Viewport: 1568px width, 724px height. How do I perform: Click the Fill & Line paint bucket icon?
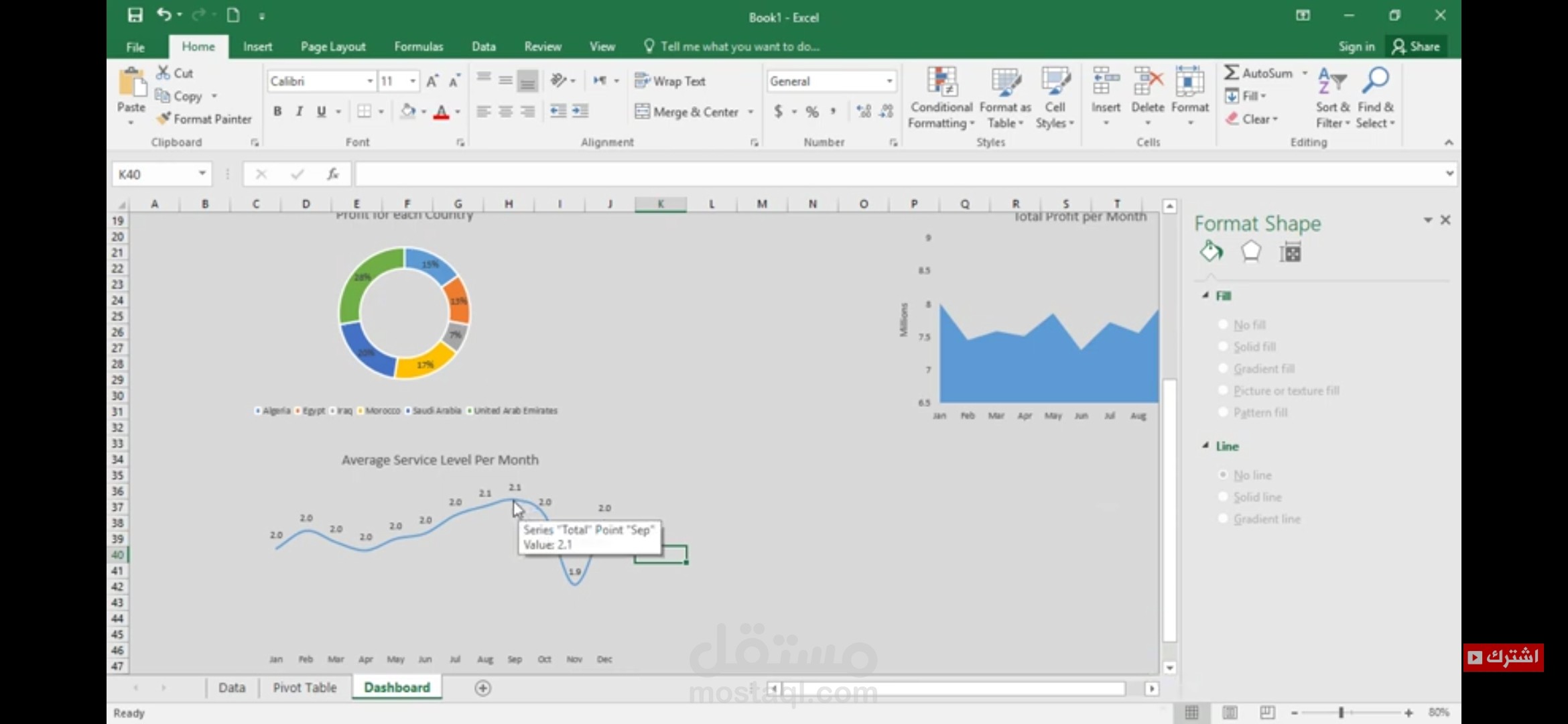[x=1212, y=252]
